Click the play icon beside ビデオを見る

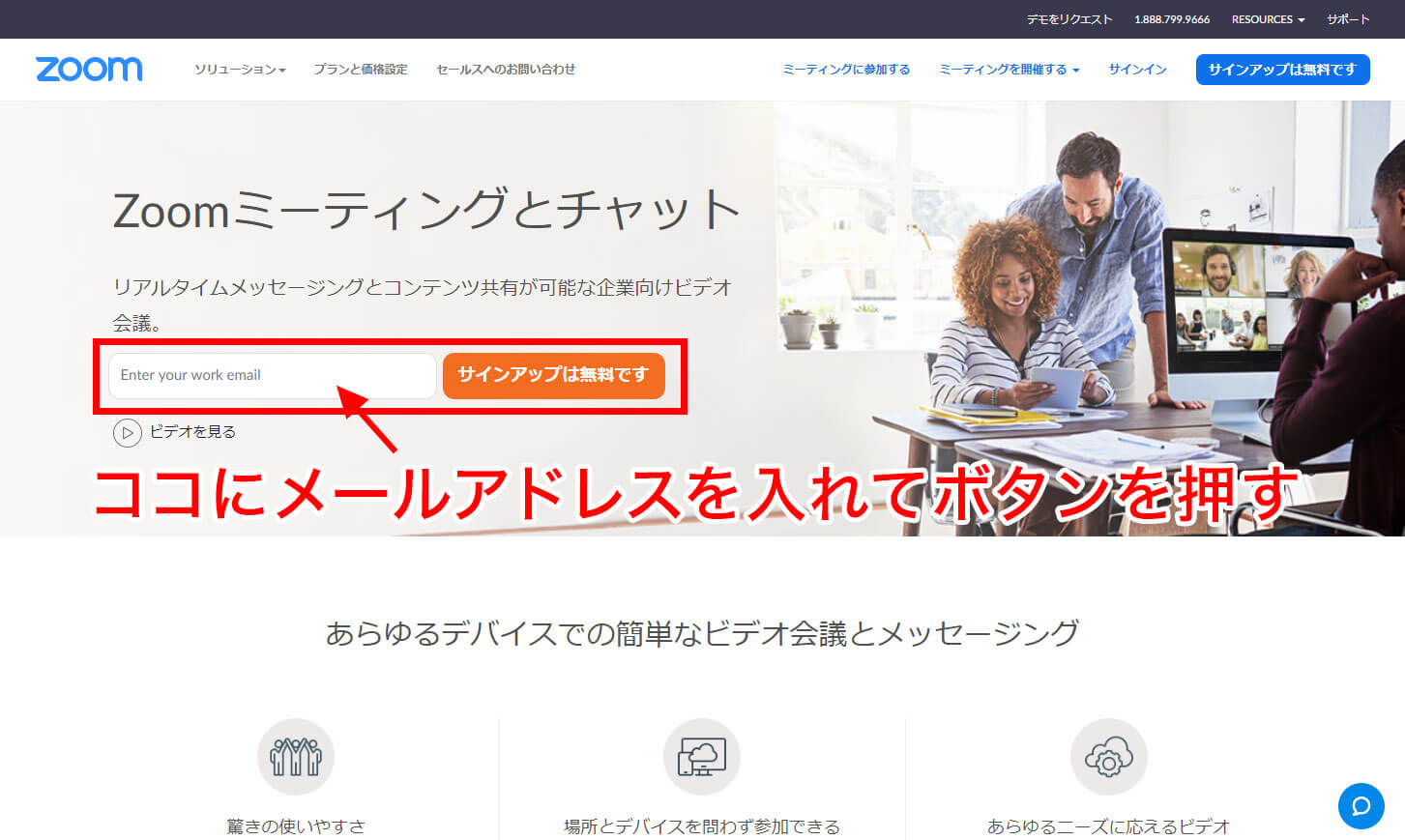[127, 432]
